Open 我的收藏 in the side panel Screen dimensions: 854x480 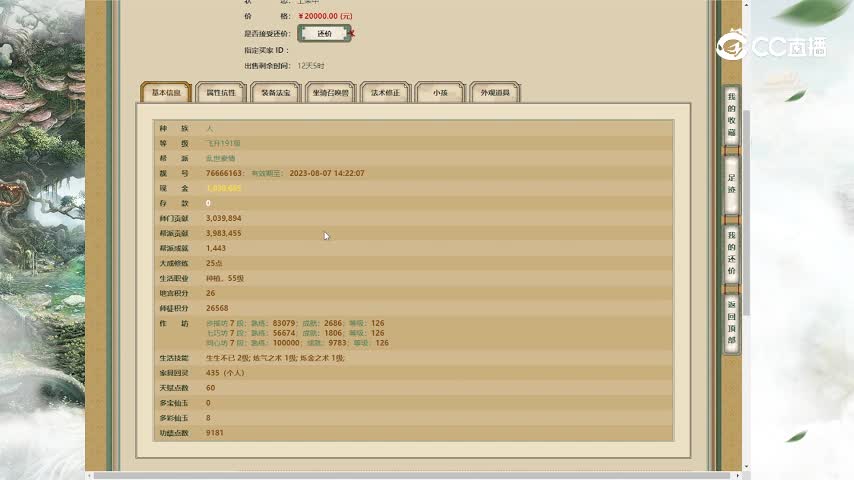[731, 115]
